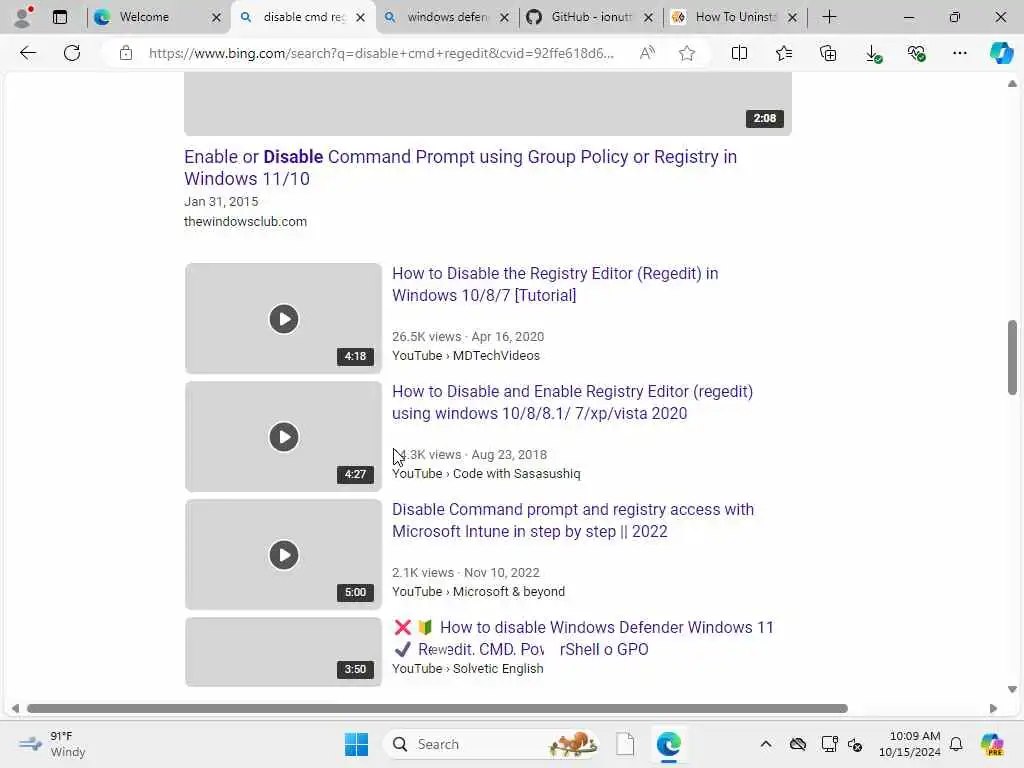Image resolution: width=1024 pixels, height=768 pixels.
Task: Open 'How to disable Windows Defender Windows 11' link
Action: tap(583, 638)
